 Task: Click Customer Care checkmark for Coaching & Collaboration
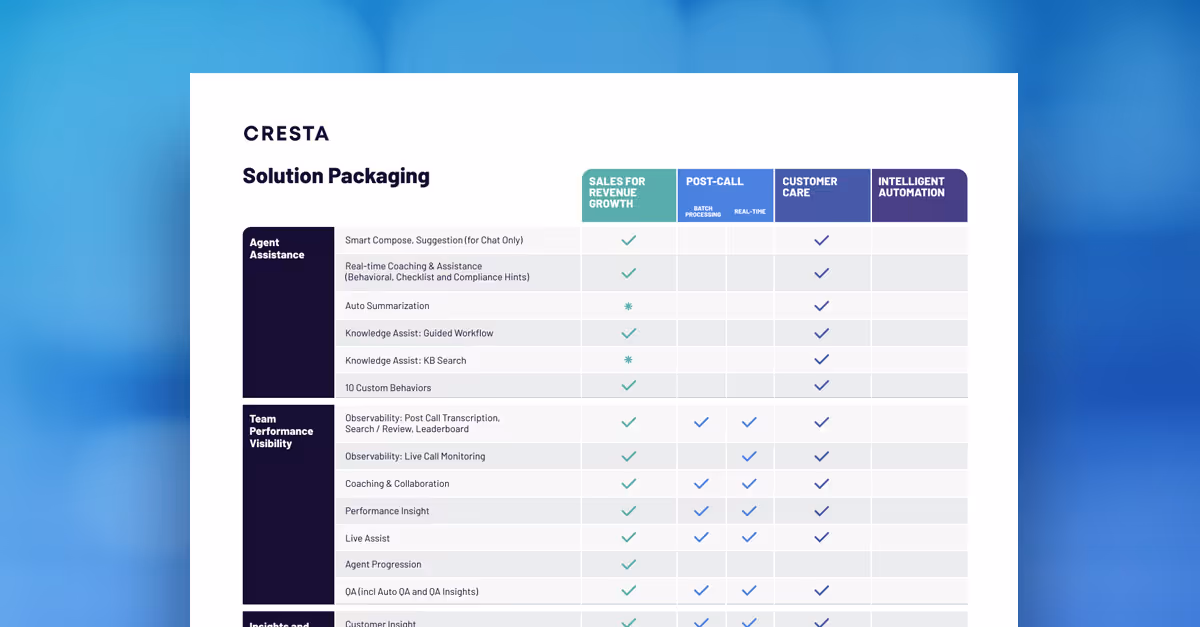point(821,483)
